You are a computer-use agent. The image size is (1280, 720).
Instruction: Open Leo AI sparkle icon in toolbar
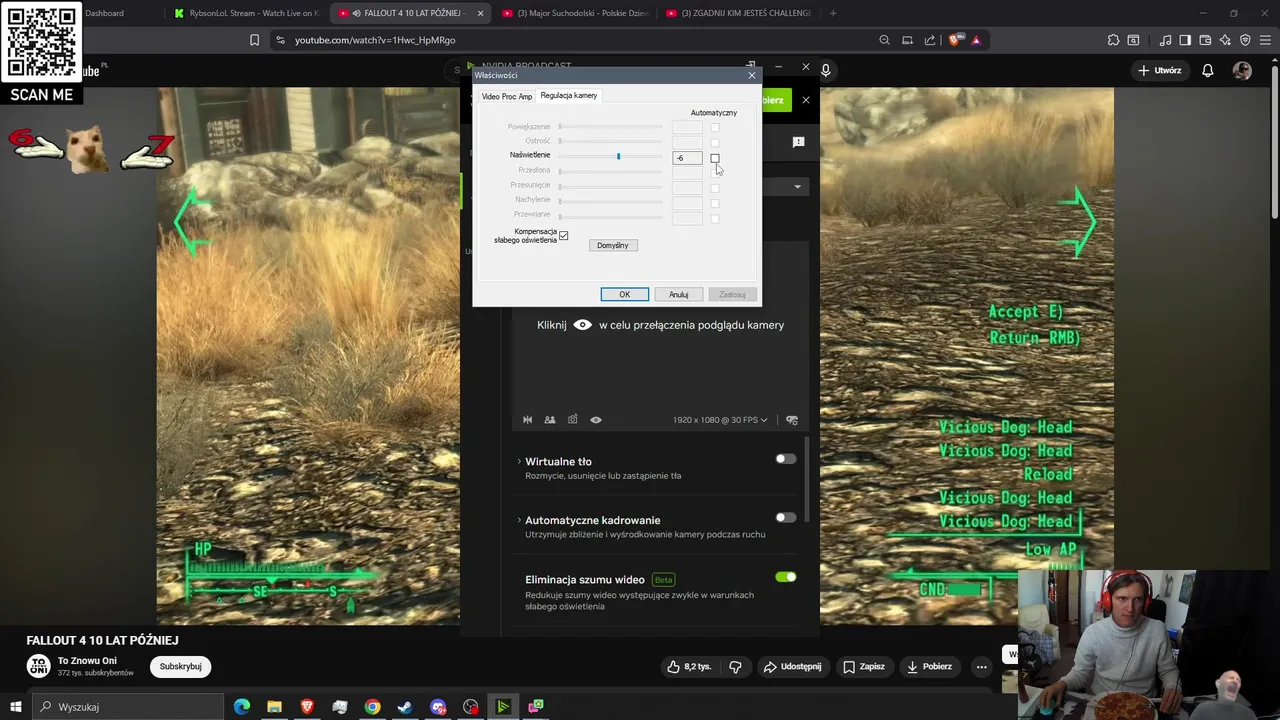[1225, 40]
